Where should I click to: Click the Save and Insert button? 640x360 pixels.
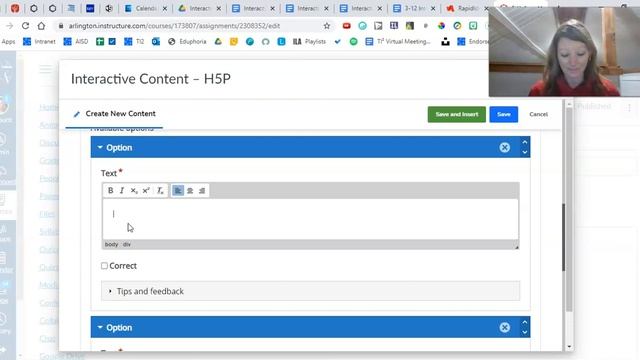(x=457, y=114)
